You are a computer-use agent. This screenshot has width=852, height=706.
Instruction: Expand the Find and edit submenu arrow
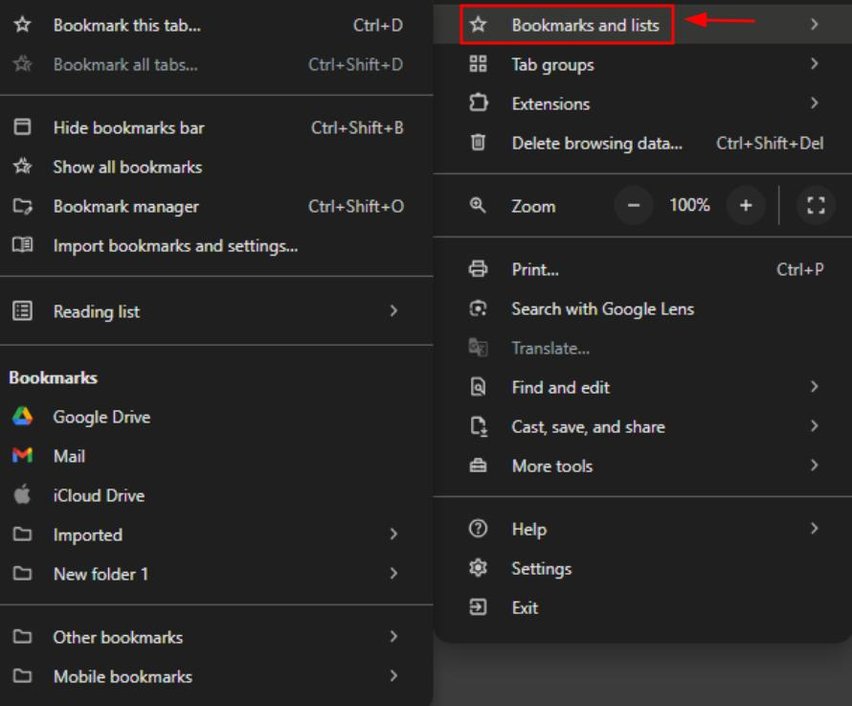pyautogui.click(x=814, y=386)
